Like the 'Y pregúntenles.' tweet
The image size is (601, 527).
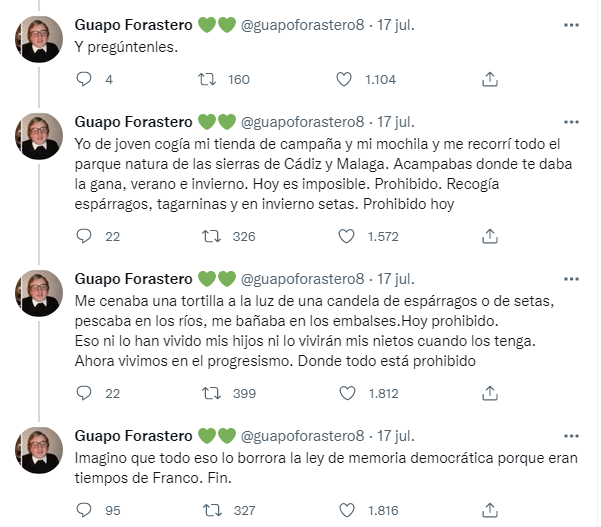(x=345, y=79)
